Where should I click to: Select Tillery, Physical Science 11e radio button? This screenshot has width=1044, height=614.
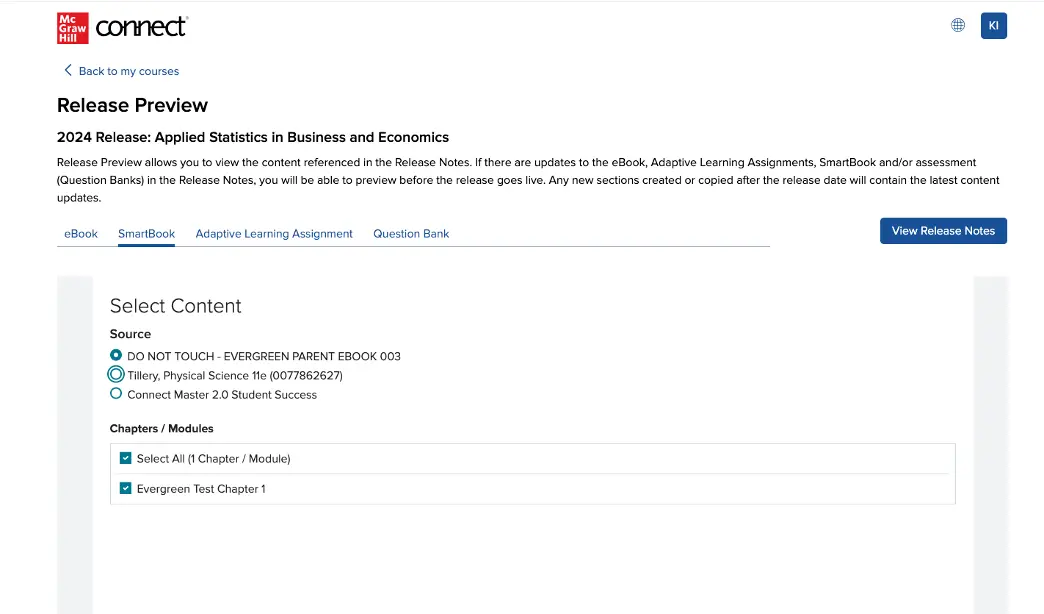[x=116, y=374]
